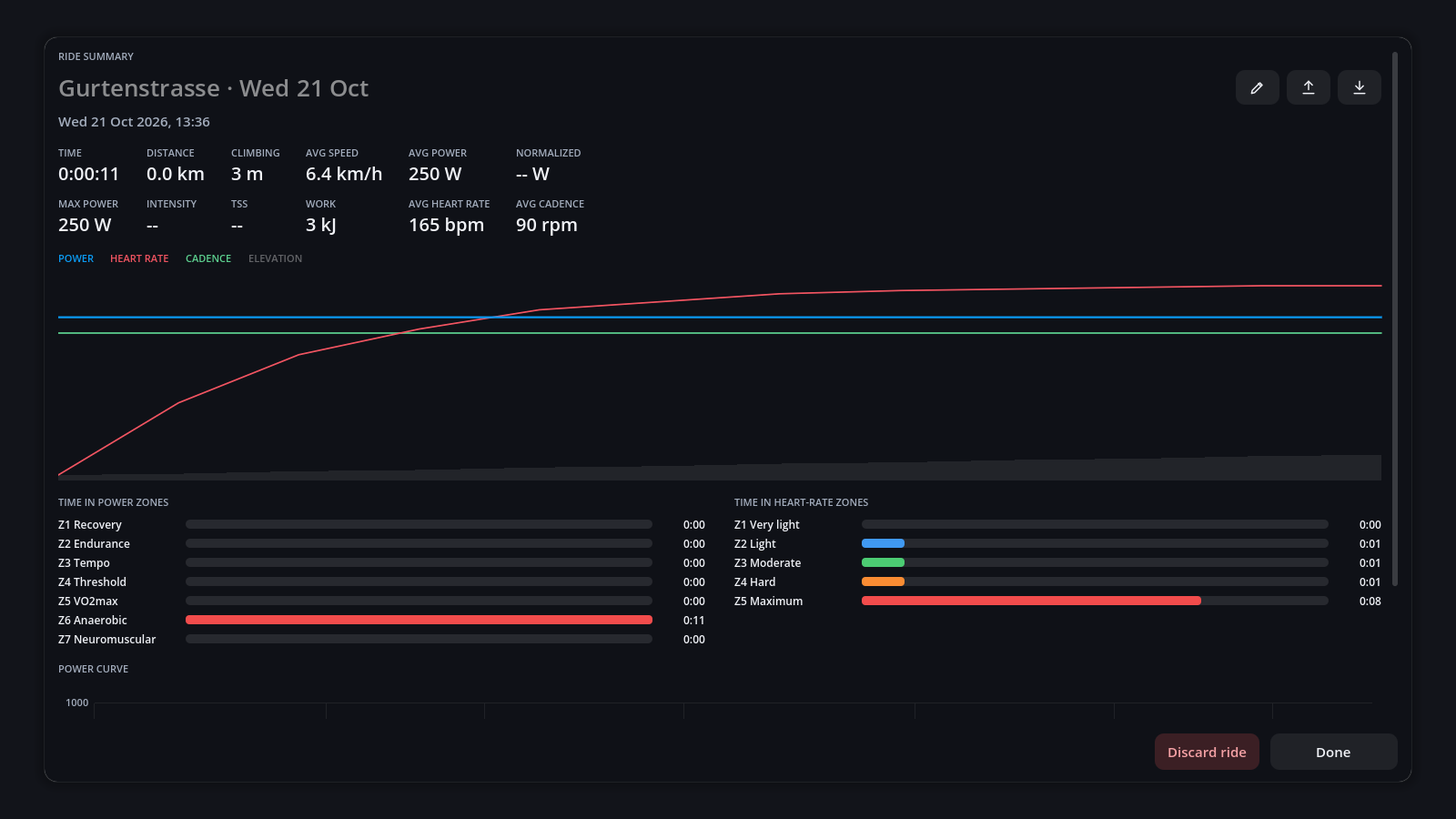The width and height of the screenshot is (1456, 819).
Task: Click the pencil edit ride icon
Action: 1257,87
